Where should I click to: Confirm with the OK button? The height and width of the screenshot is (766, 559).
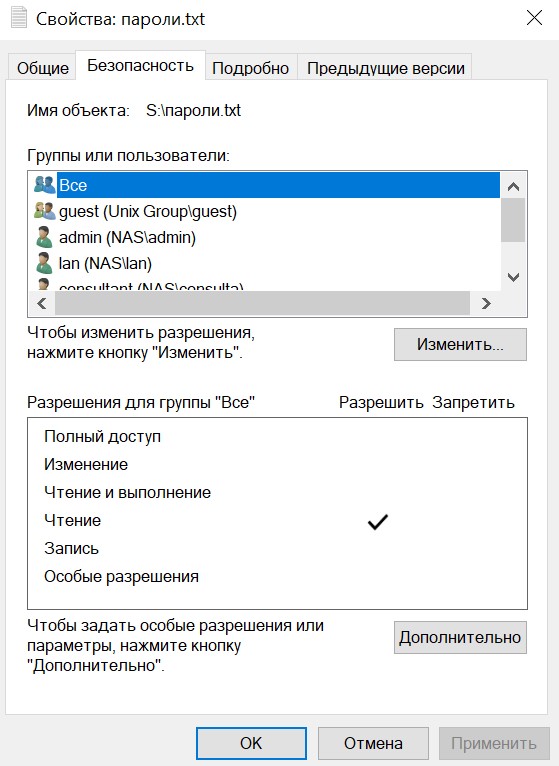251,743
